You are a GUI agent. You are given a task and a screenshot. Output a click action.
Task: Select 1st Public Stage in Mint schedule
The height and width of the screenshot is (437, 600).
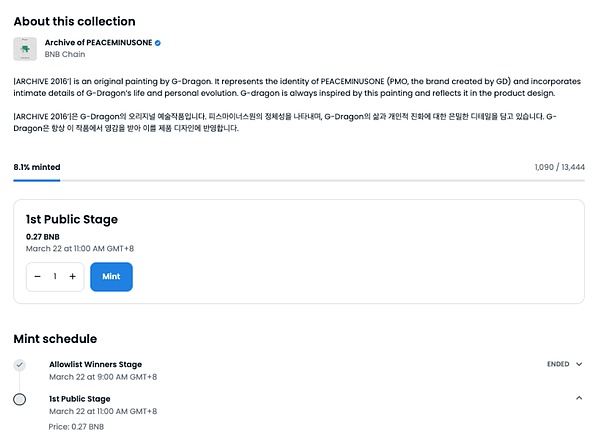(x=80, y=399)
